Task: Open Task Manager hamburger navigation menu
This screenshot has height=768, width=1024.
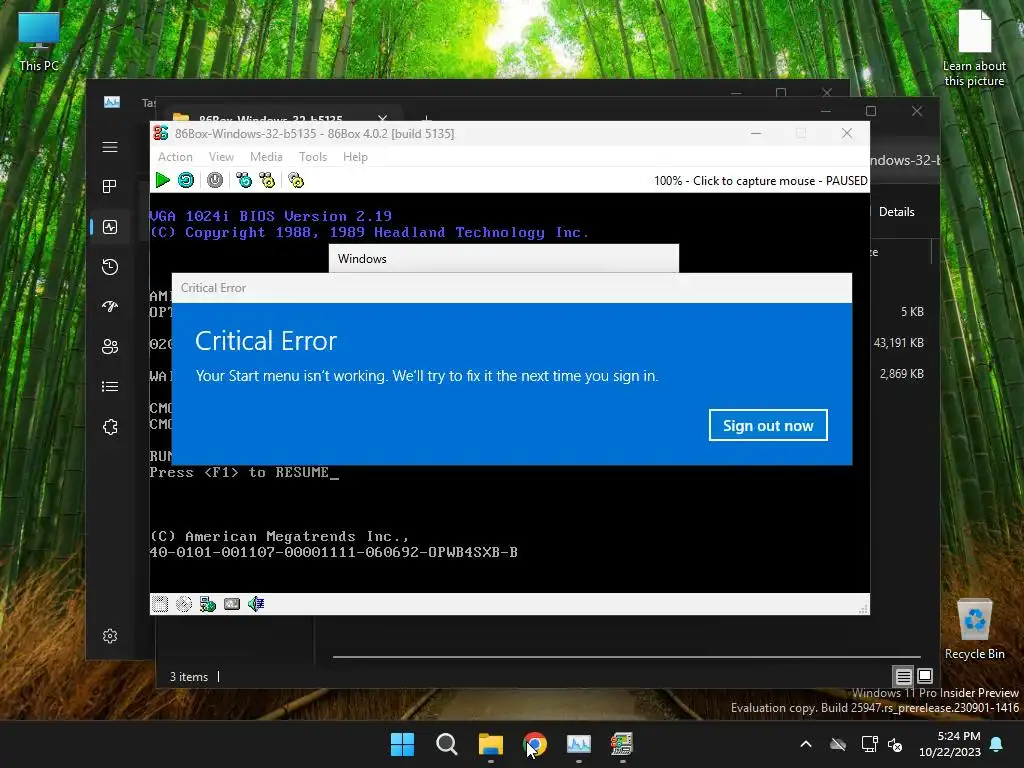Action: pos(110,147)
